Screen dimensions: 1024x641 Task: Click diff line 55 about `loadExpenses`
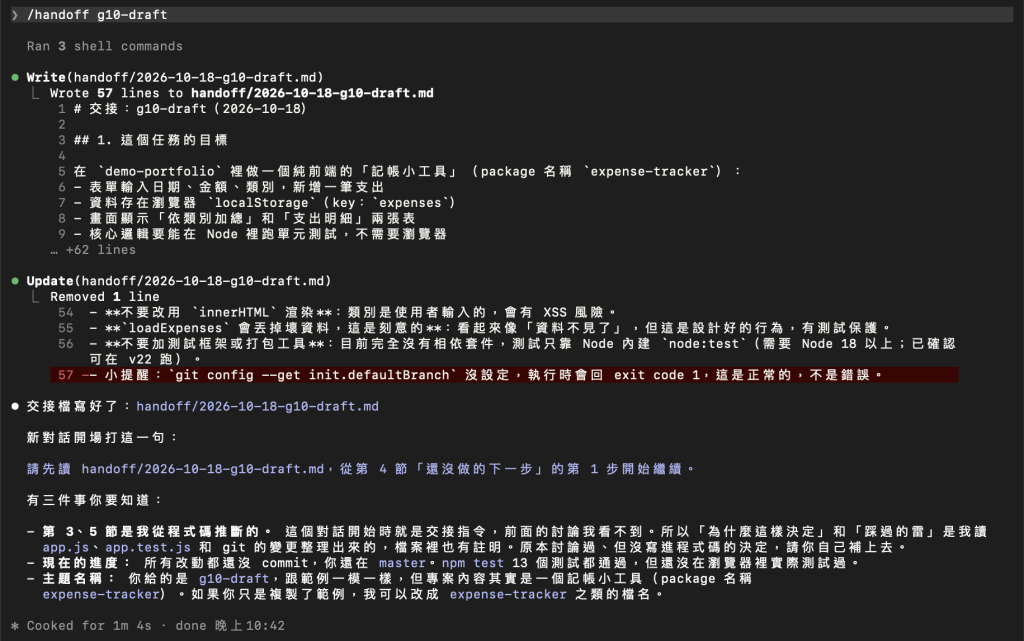(x=490, y=328)
